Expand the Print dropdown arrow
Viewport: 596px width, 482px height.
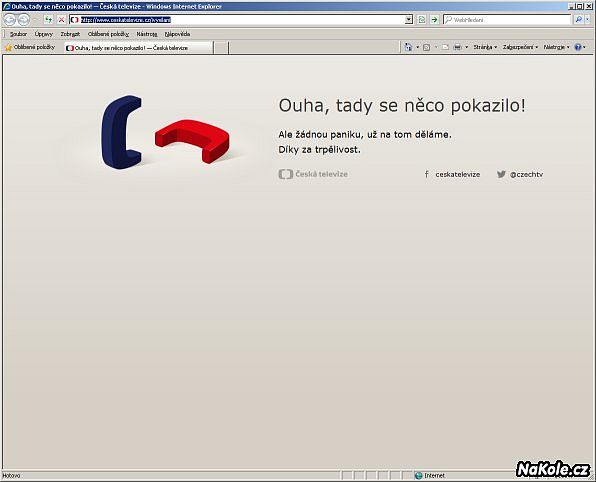point(467,47)
